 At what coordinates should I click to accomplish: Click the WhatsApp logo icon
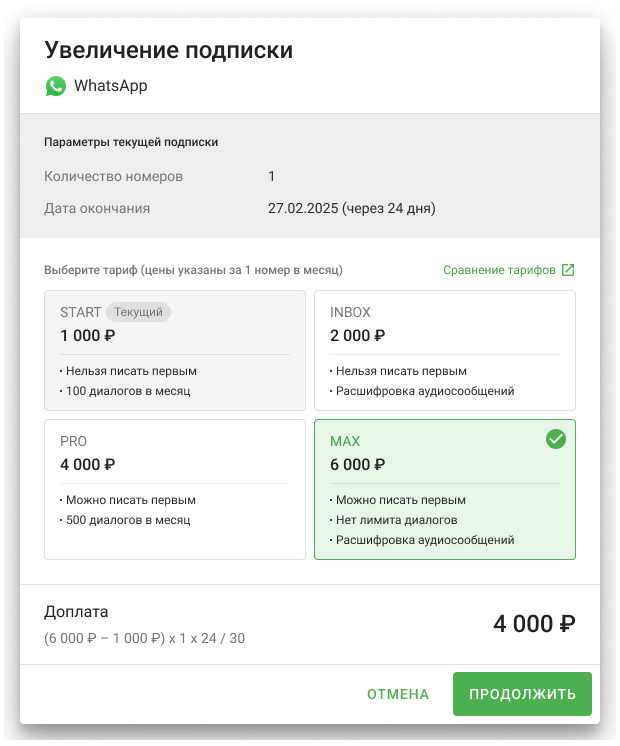tap(55, 86)
